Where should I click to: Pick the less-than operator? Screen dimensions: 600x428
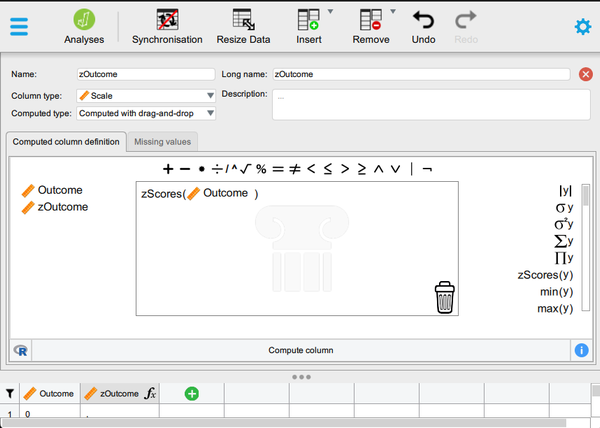click(x=311, y=169)
